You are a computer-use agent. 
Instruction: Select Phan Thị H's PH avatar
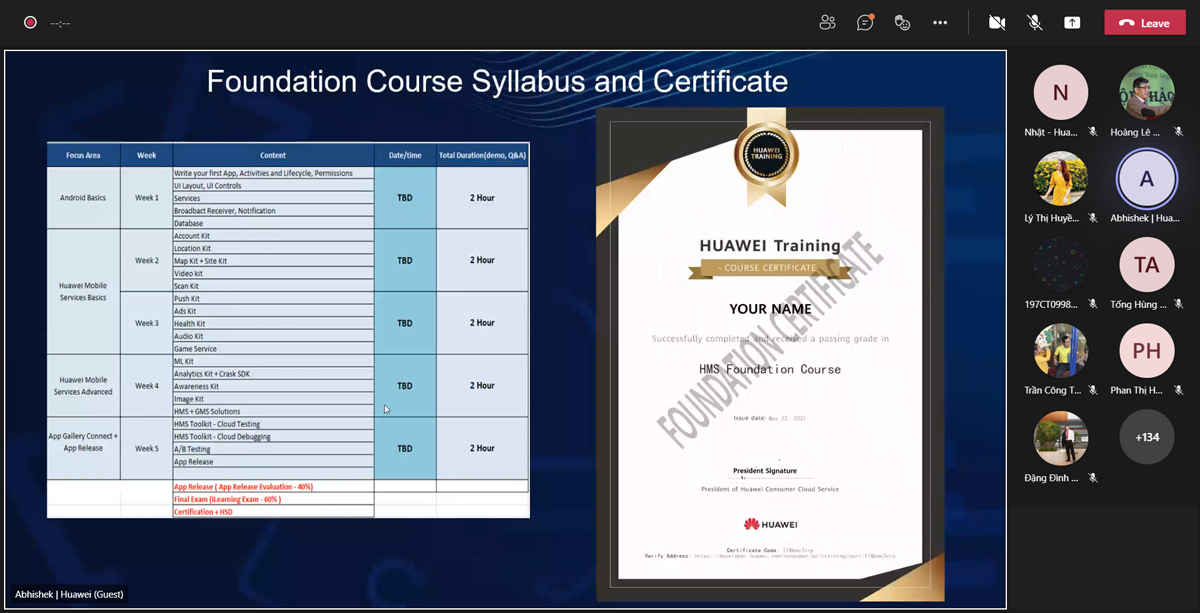[x=1147, y=351]
